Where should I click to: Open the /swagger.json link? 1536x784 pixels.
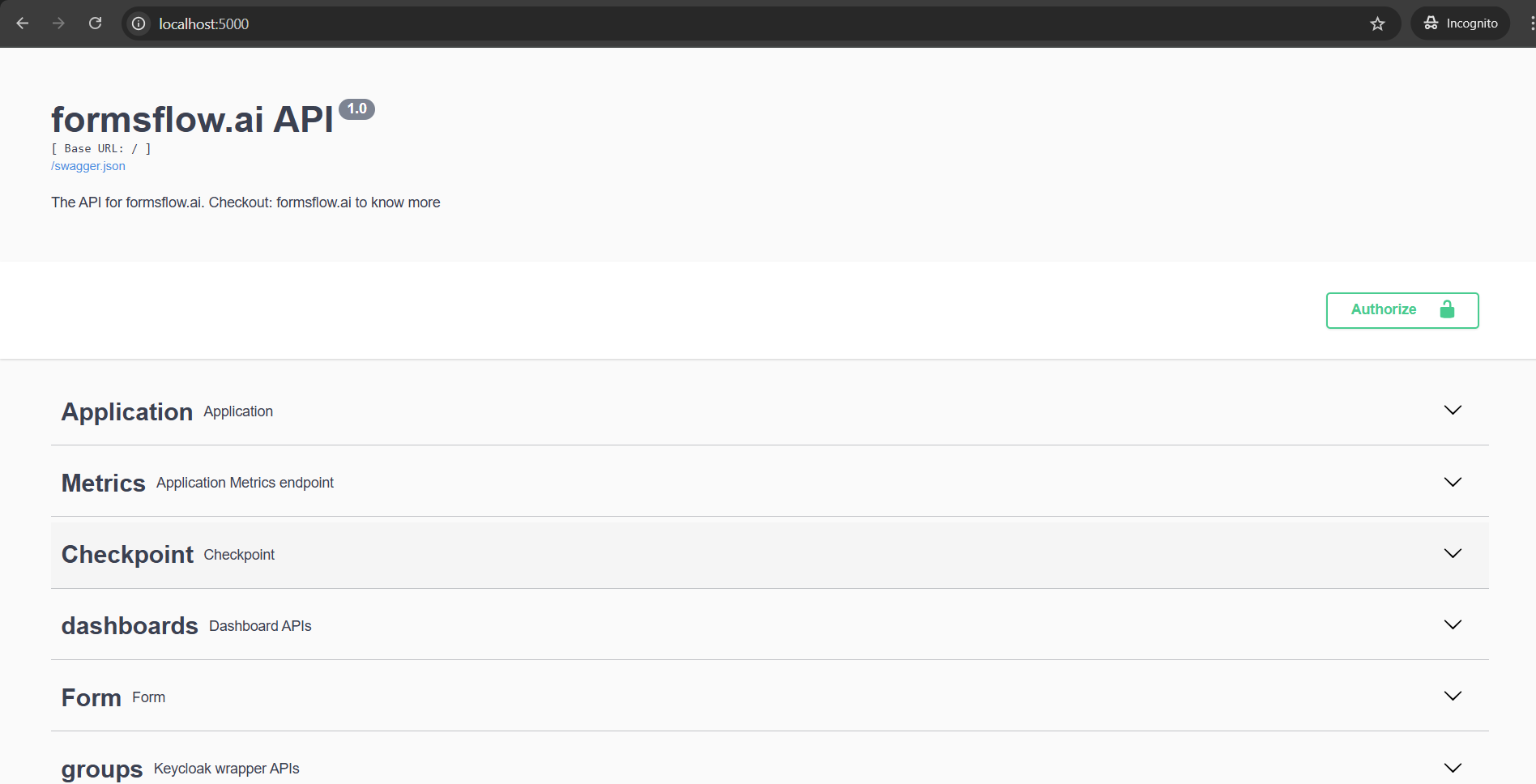pos(88,166)
